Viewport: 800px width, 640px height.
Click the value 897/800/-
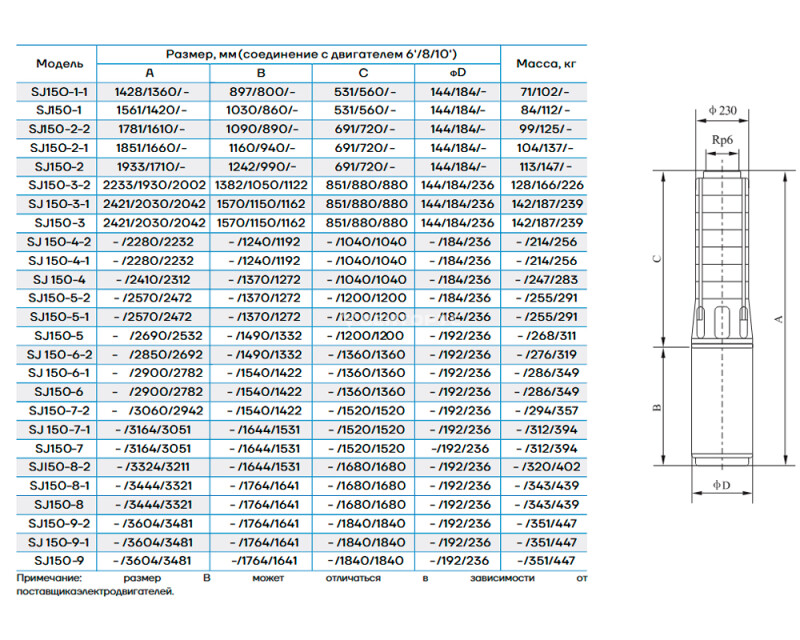(262, 92)
